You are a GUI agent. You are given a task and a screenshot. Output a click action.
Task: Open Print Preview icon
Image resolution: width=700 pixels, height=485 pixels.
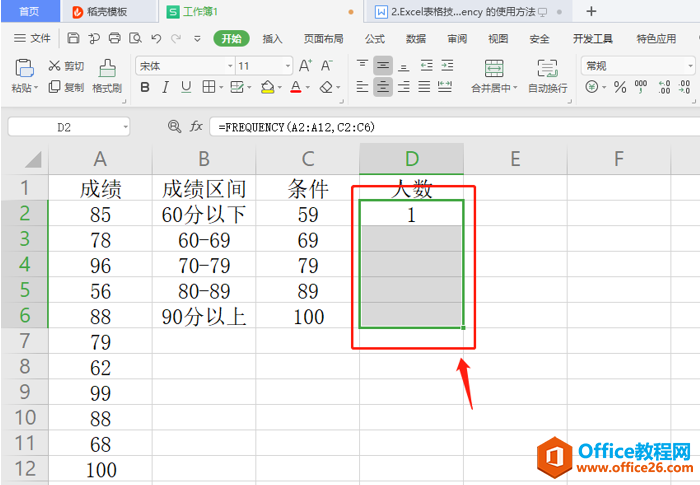click(x=135, y=38)
